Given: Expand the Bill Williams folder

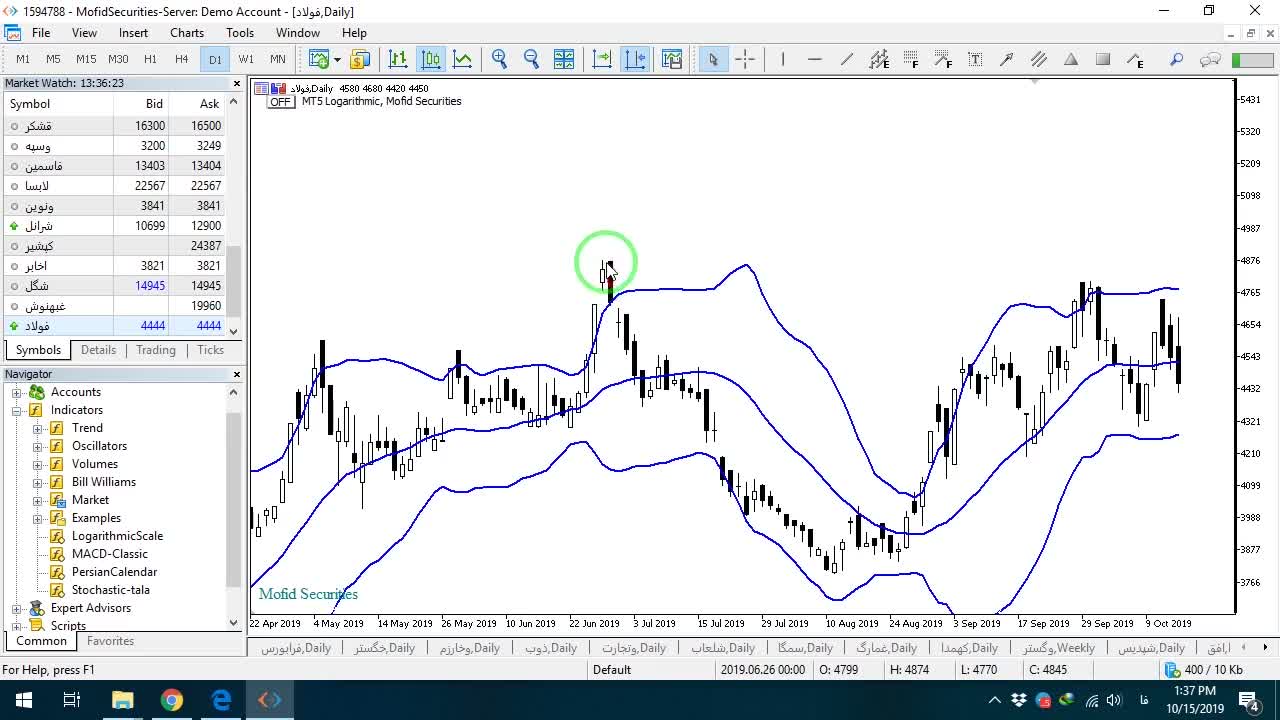Looking at the screenshot, I should pos(38,482).
